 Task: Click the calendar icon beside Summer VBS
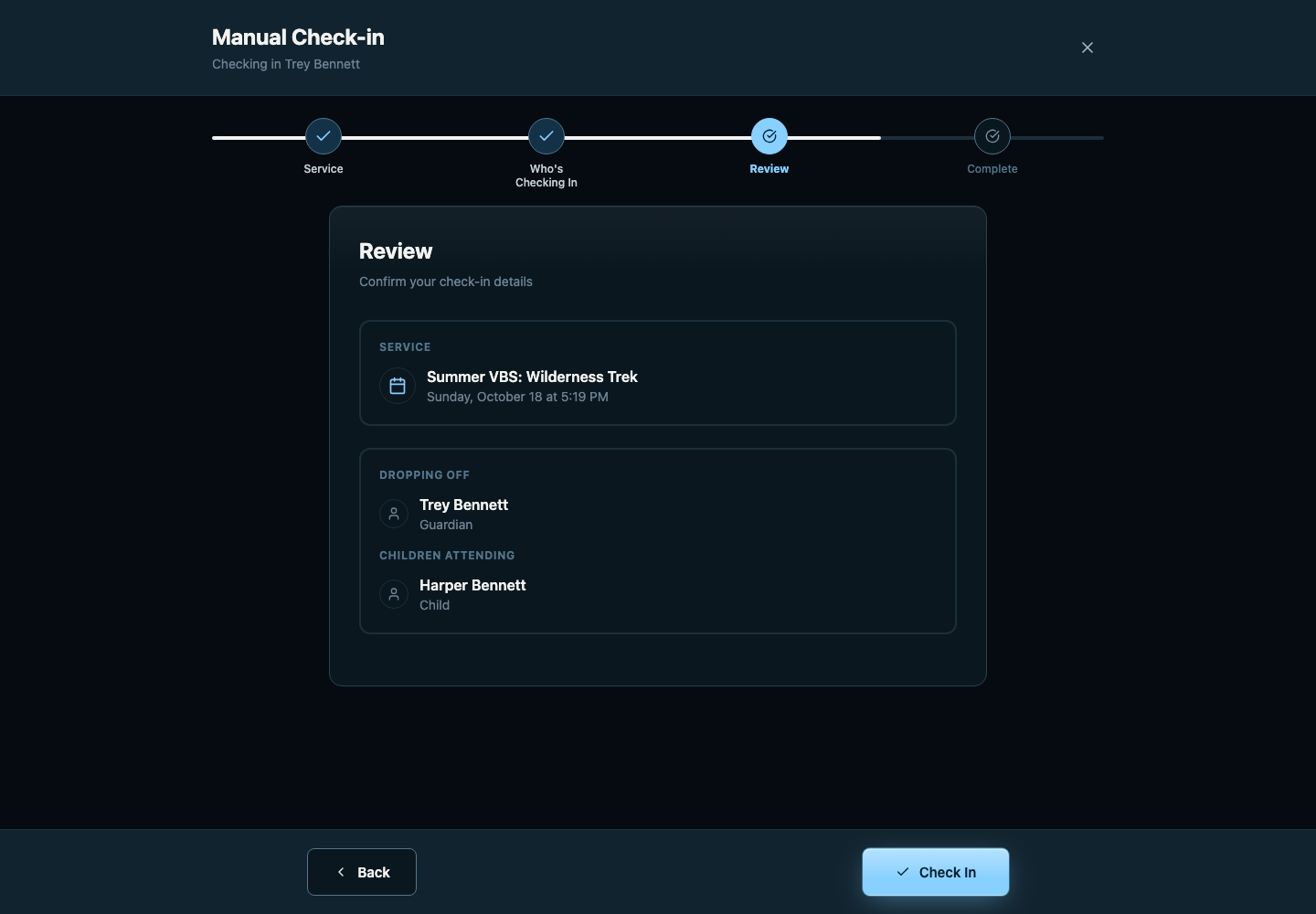click(398, 386)
